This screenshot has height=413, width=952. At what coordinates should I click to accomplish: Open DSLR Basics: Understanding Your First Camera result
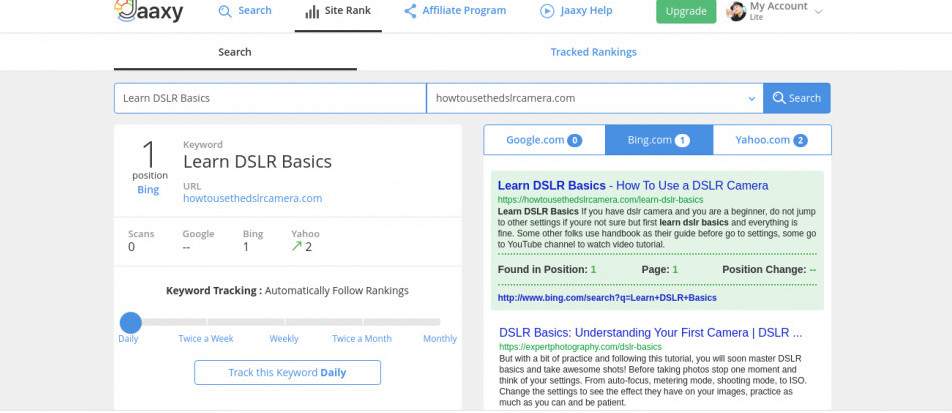(651, 333)
